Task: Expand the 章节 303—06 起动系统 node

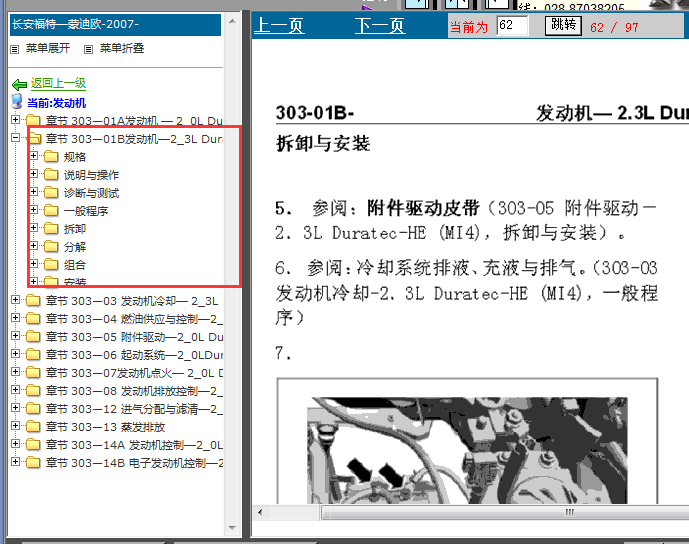Action: [x=15, y=353]
